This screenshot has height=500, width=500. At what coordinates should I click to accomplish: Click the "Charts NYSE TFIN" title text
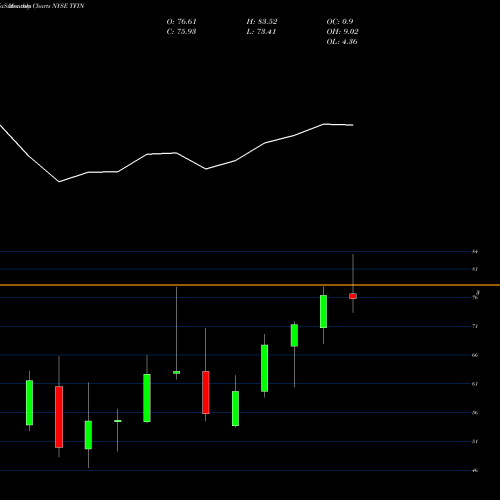(x=58, y=6)
